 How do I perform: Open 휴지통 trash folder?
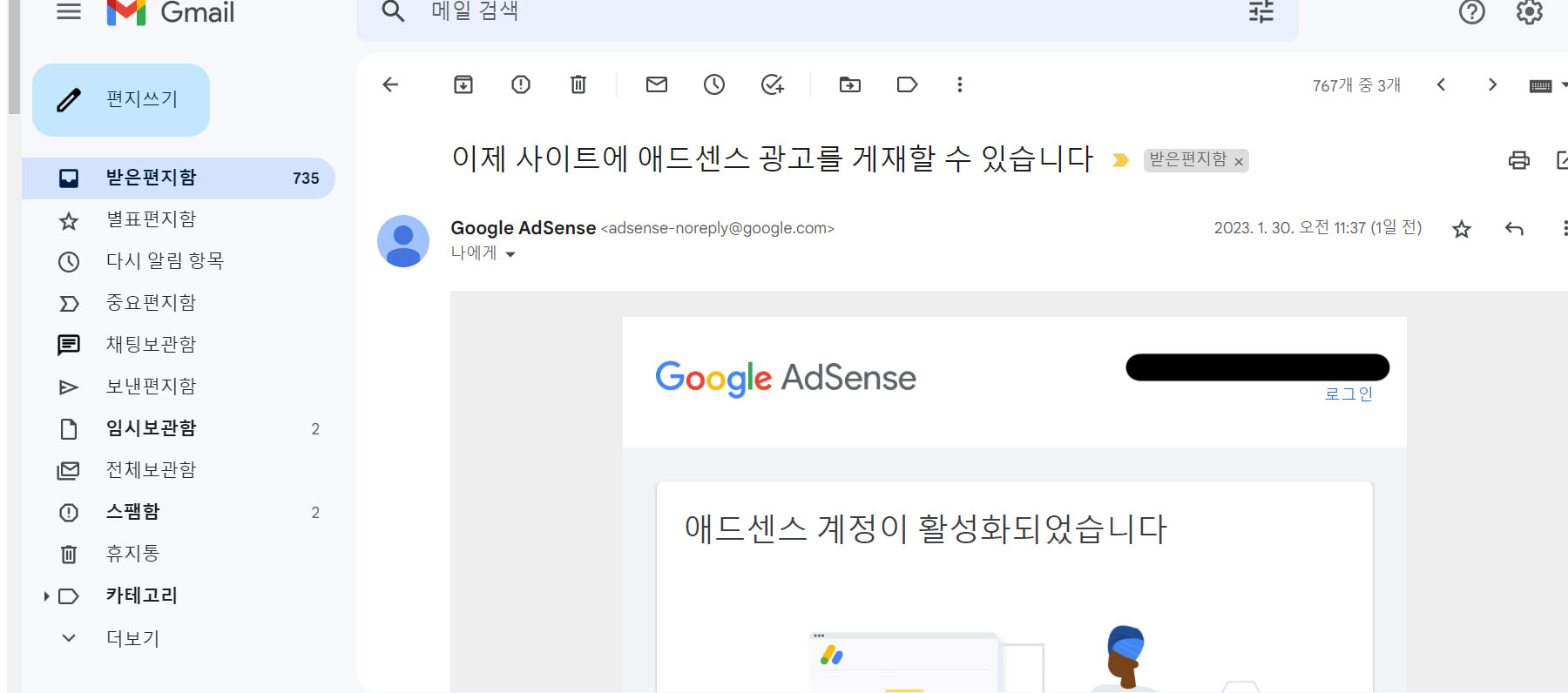coord(179,555)
